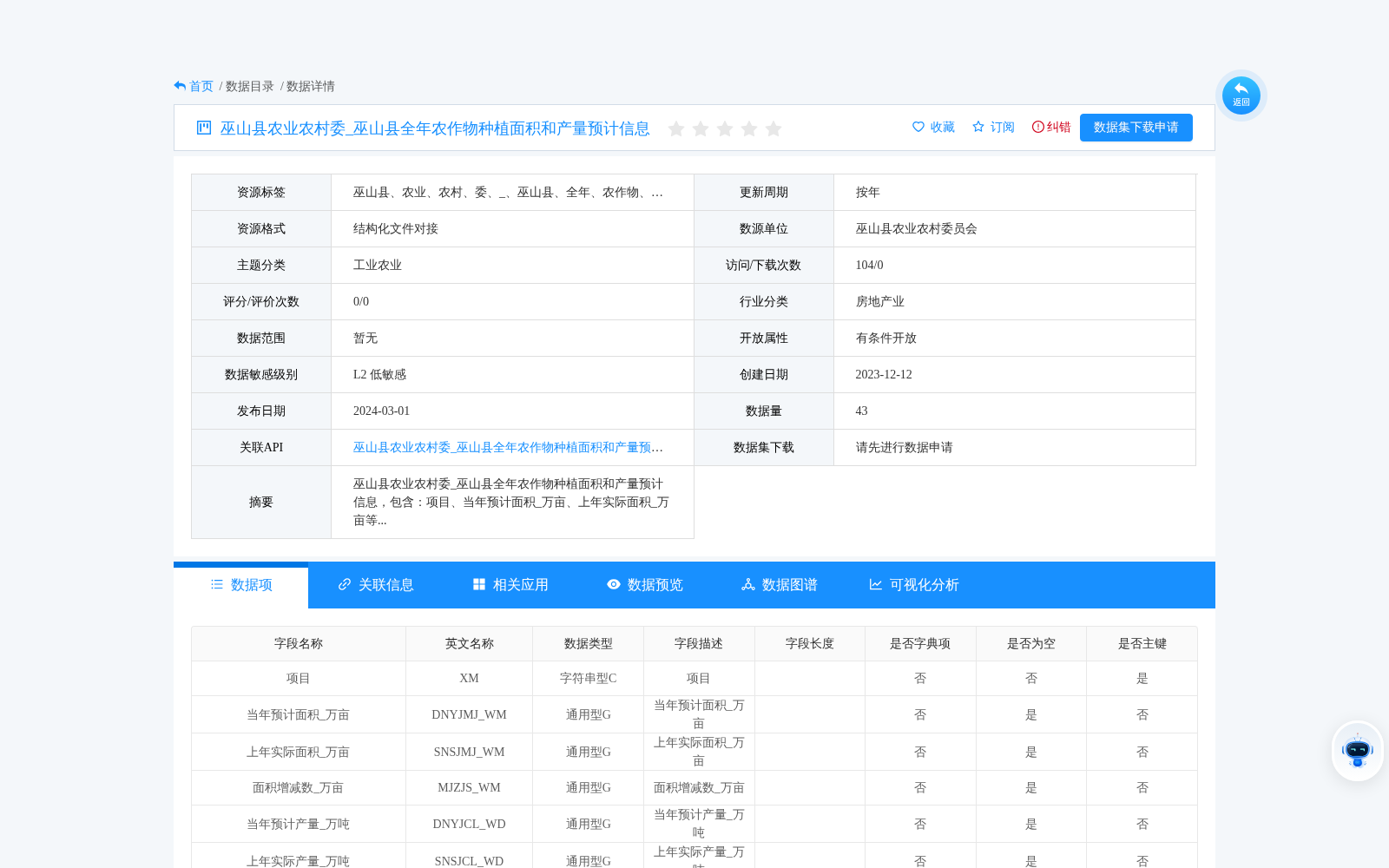Viewport: 1389px width, 868px height.
Task: Rate the dataset with the second star
Action: [x=701, y=128]
